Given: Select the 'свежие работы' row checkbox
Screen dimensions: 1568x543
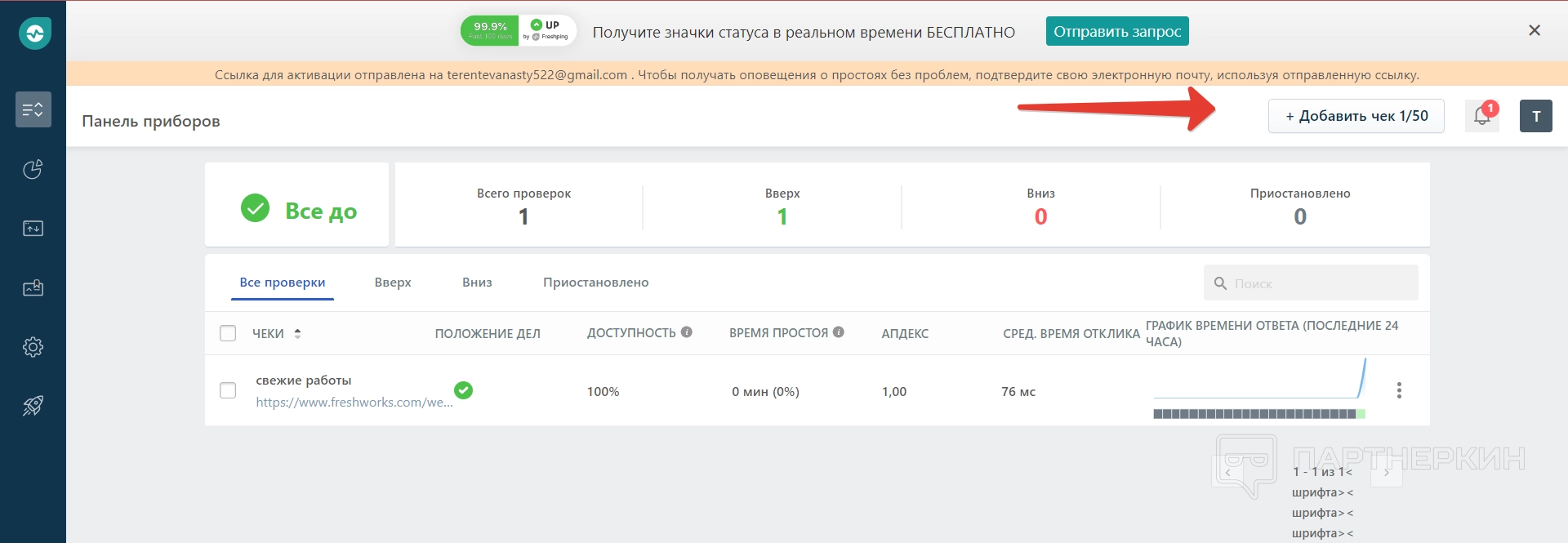Looking at the screenshot, I should point(228,390).
